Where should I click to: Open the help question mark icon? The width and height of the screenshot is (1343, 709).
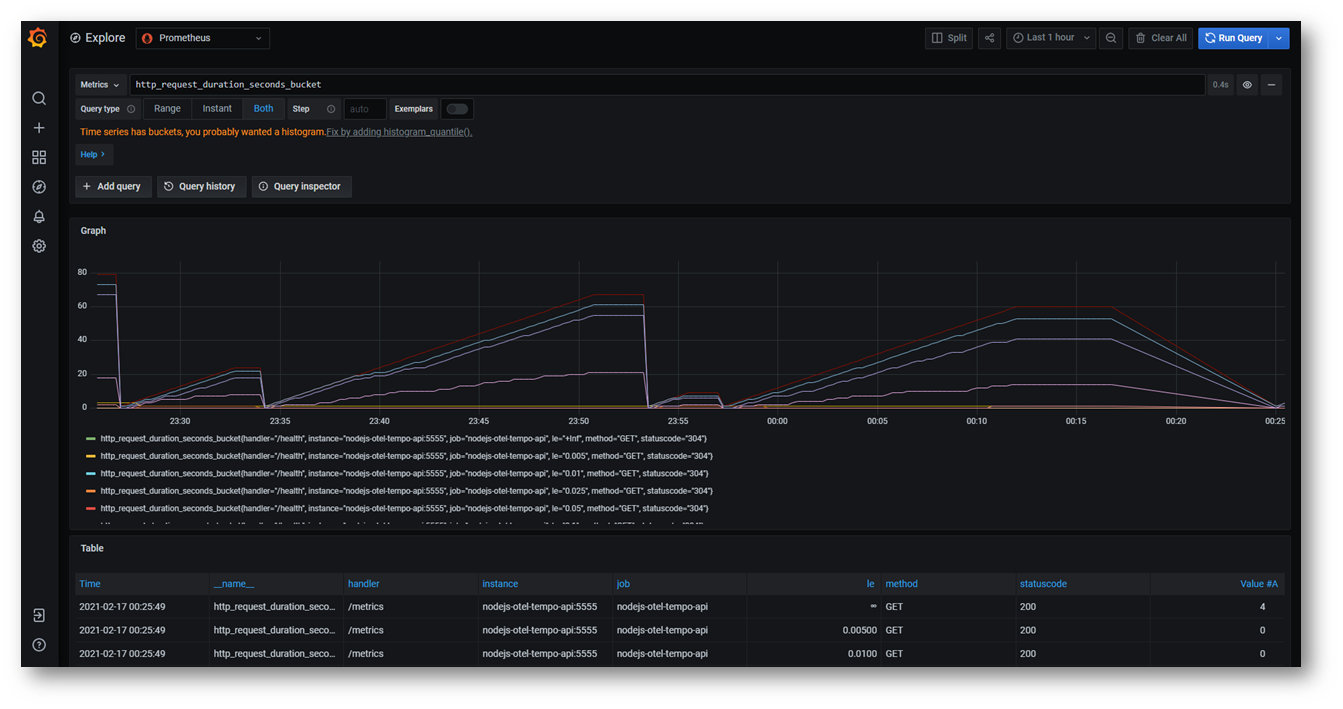click(x=39, y=645)
